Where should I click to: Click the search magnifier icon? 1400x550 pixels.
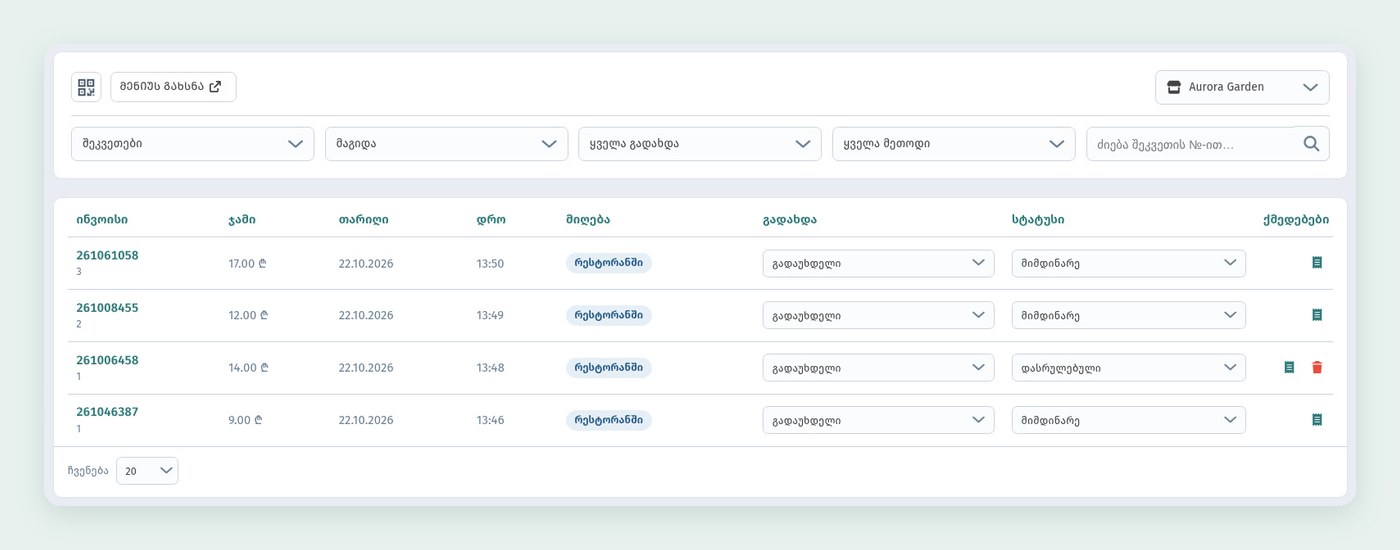1312,144
